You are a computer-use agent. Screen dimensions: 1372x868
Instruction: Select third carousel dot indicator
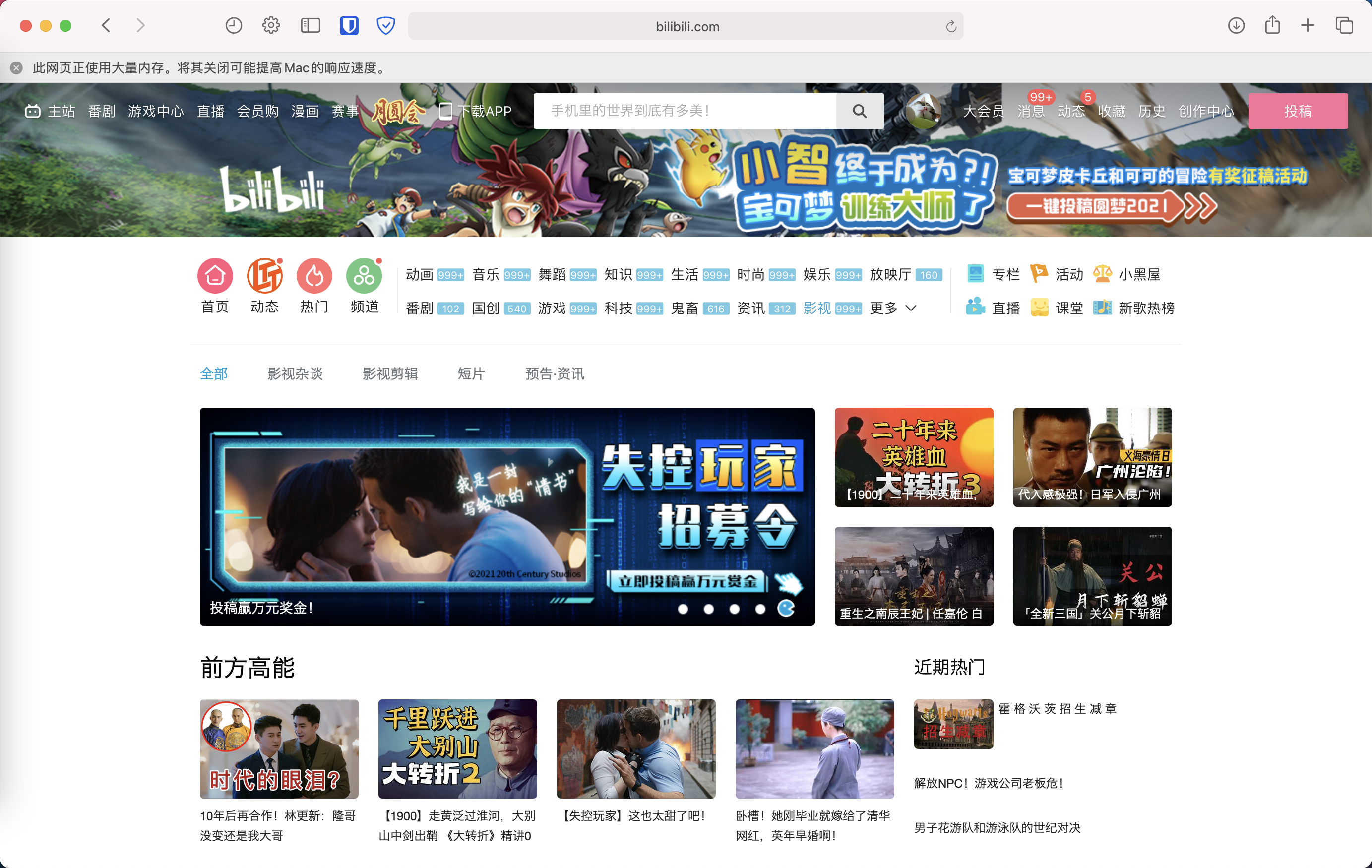point(735,609)
